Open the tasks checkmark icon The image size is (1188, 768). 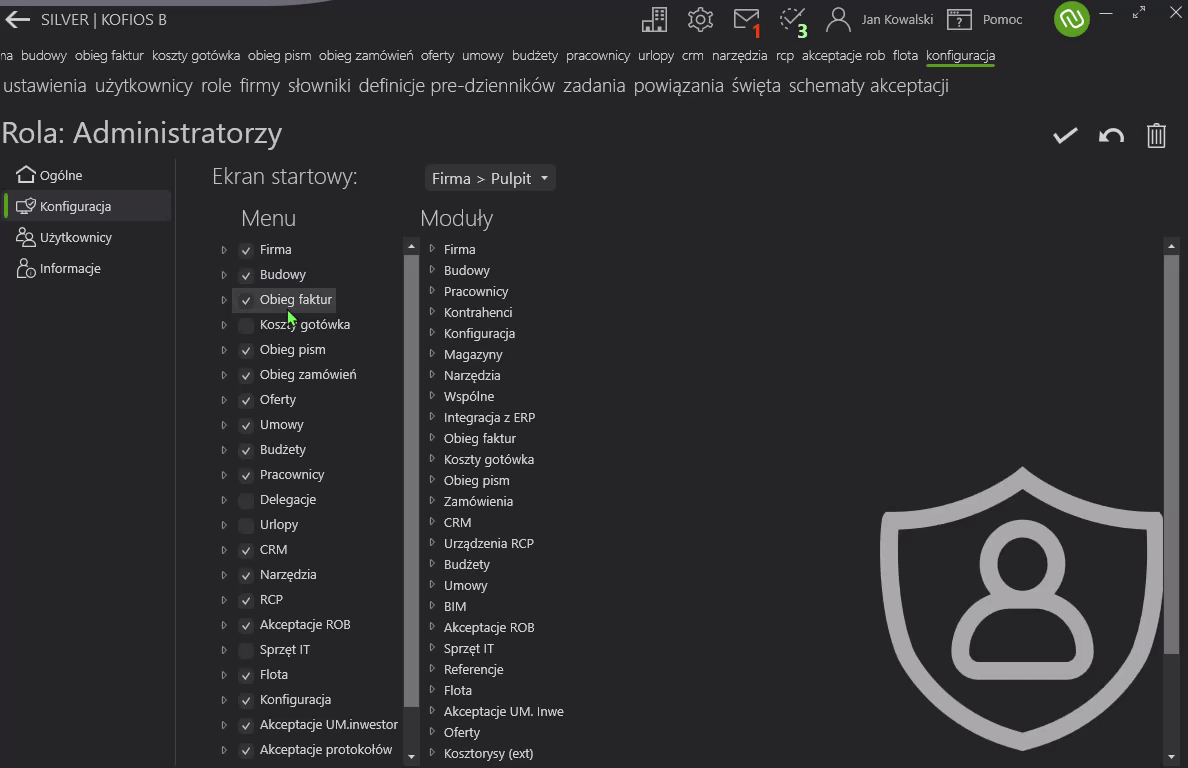(793, 20)
